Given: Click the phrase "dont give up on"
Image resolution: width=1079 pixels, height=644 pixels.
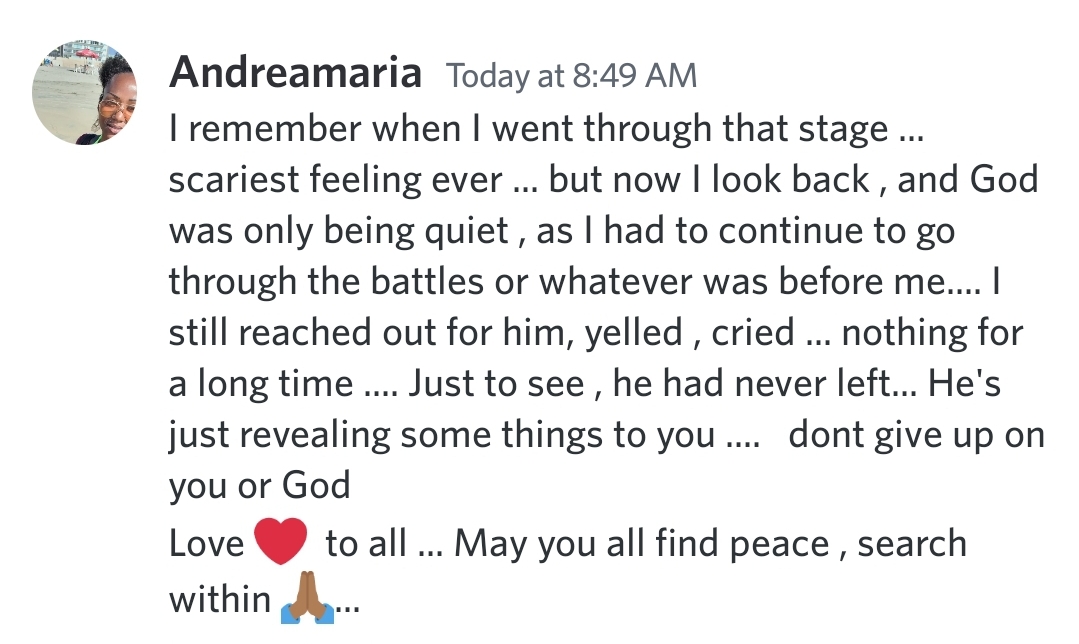Looking at the screenshot, I should point(917,436).
